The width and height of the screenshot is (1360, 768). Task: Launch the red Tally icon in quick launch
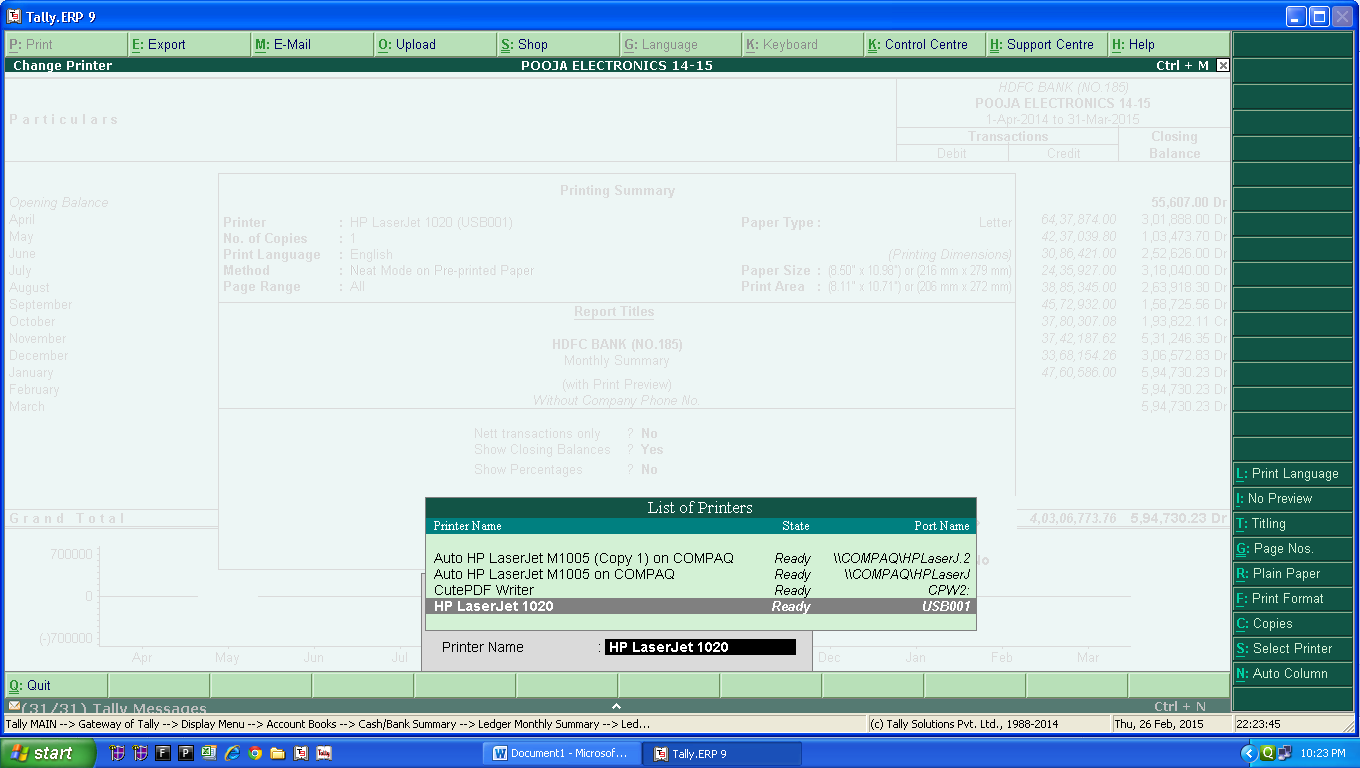coord(324,753)
